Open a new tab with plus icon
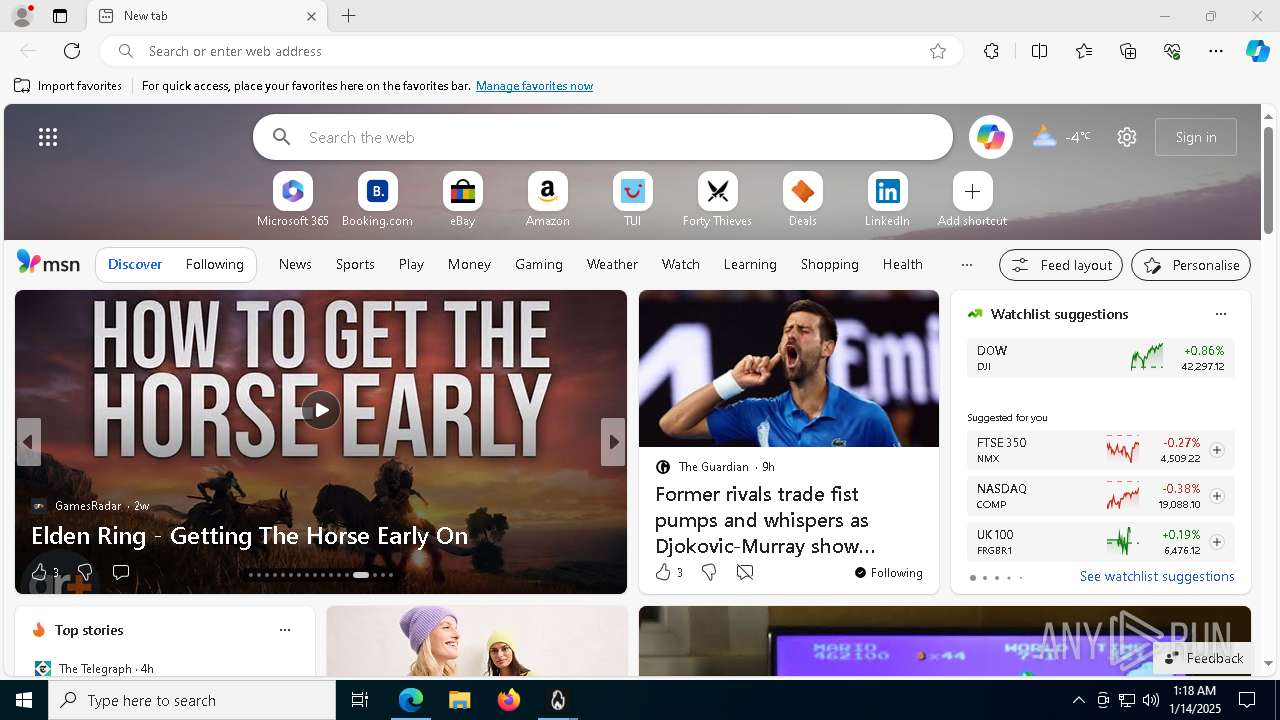The image size is (1280, 720). [x=348, y=16]
